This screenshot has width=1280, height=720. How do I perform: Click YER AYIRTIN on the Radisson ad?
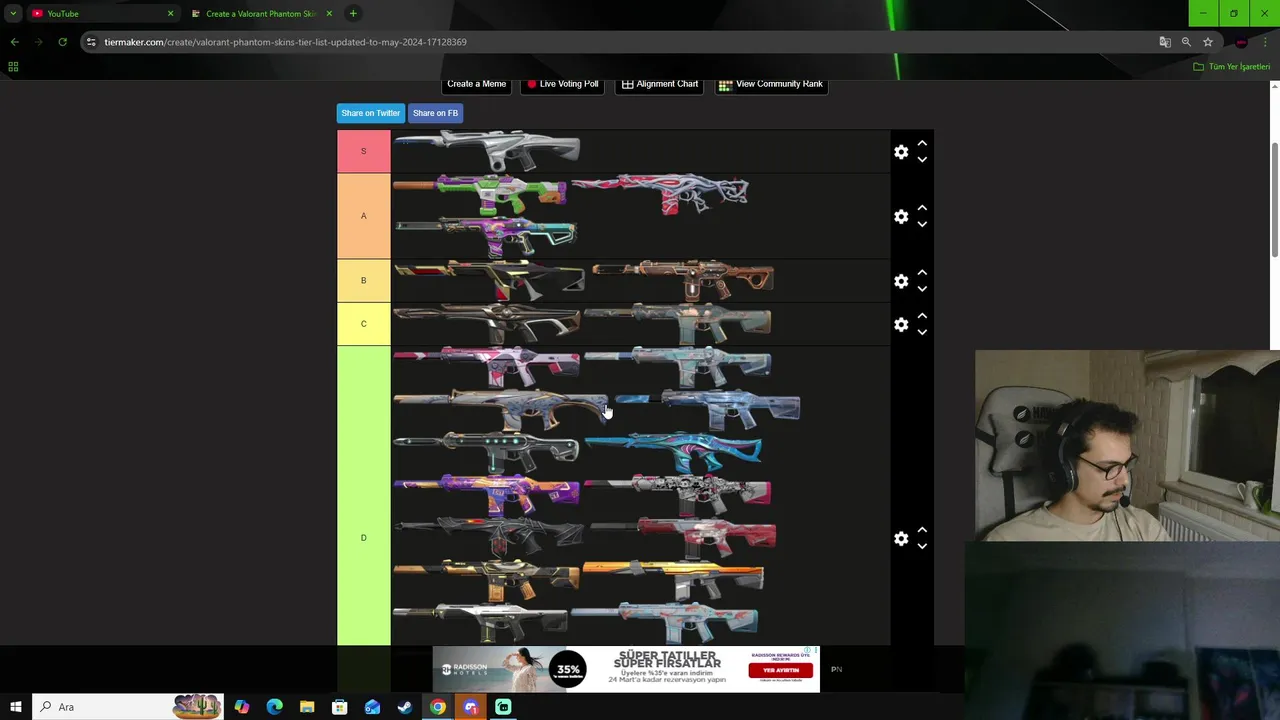pyautogui.click(x=780, y=670)
